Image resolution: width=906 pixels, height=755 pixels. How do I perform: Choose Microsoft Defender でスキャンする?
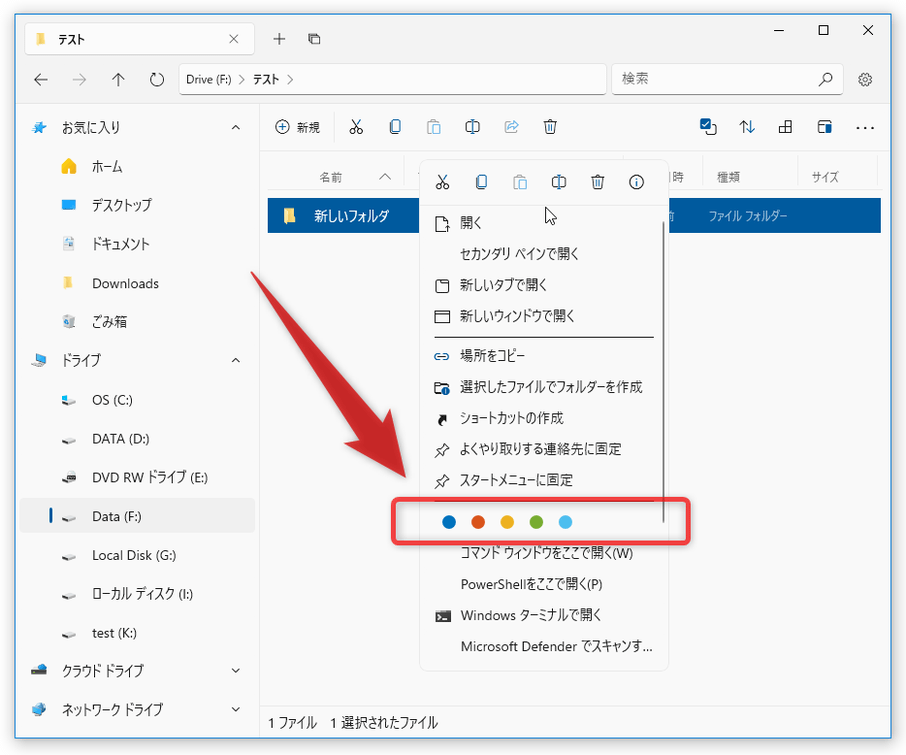[x=545, y=646]
